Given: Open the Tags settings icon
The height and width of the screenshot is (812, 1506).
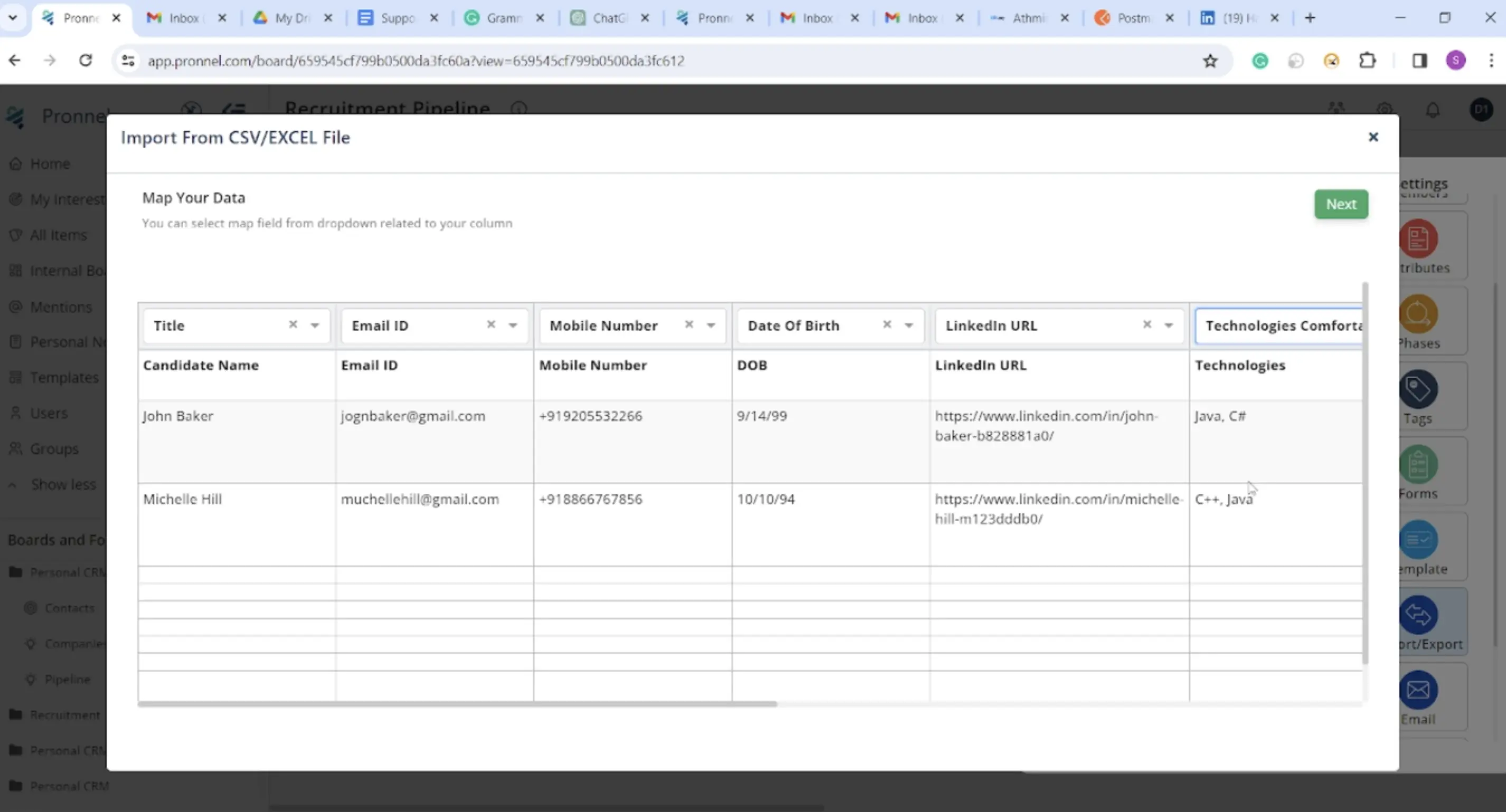Looking at the screenshot, I should (1418, 389).
